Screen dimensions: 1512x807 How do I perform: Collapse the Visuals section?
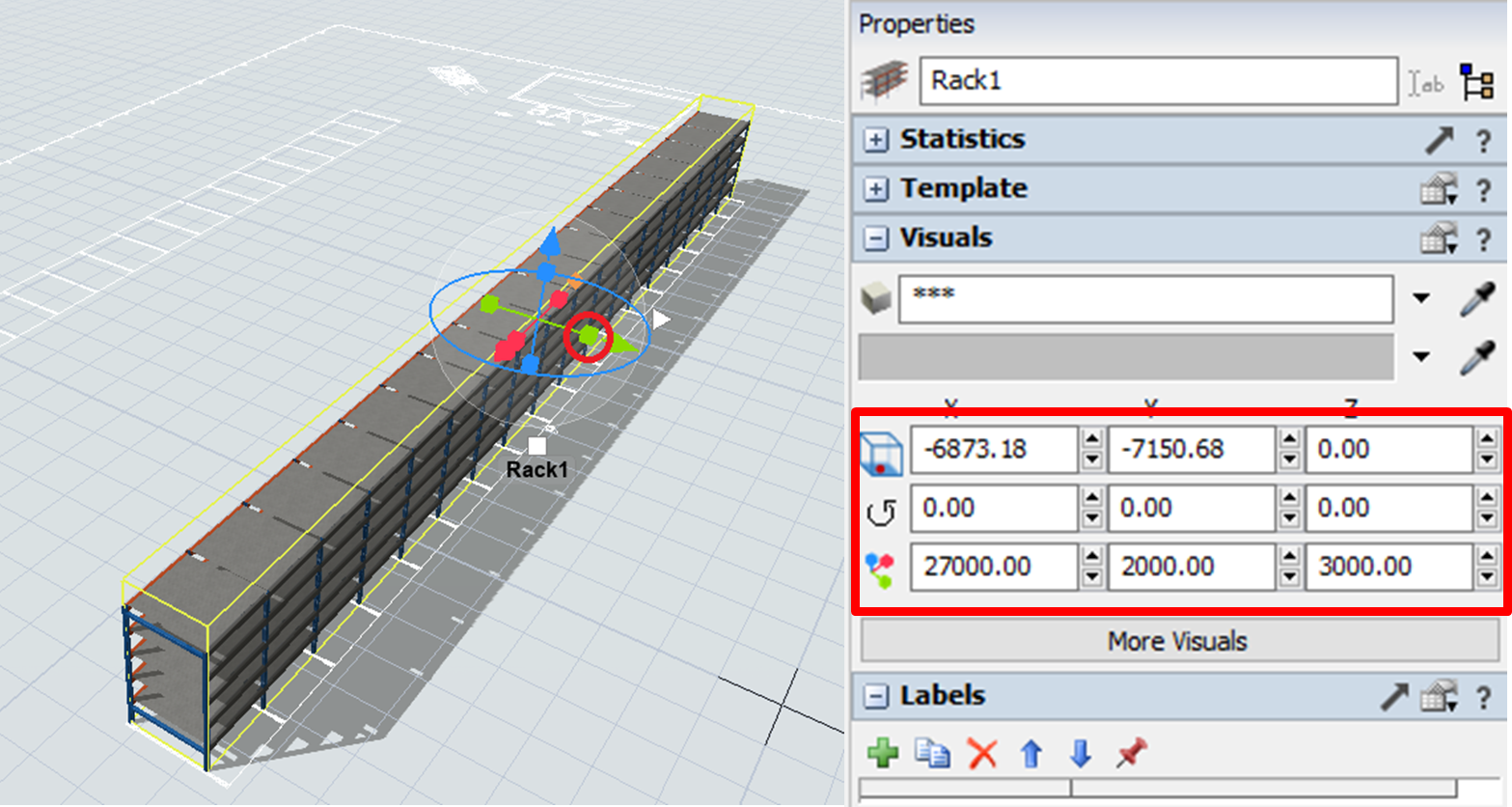tap(875, 238)
